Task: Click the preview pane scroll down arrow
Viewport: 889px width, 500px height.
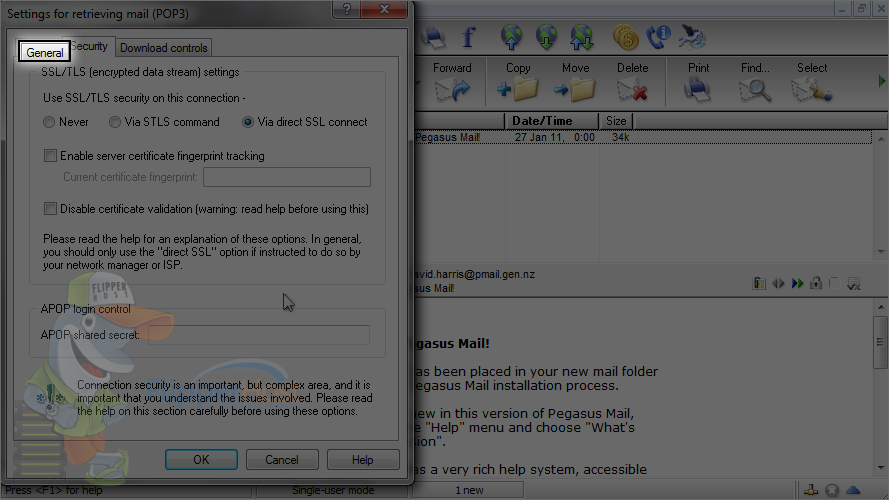Action: [x=880, y=468]
